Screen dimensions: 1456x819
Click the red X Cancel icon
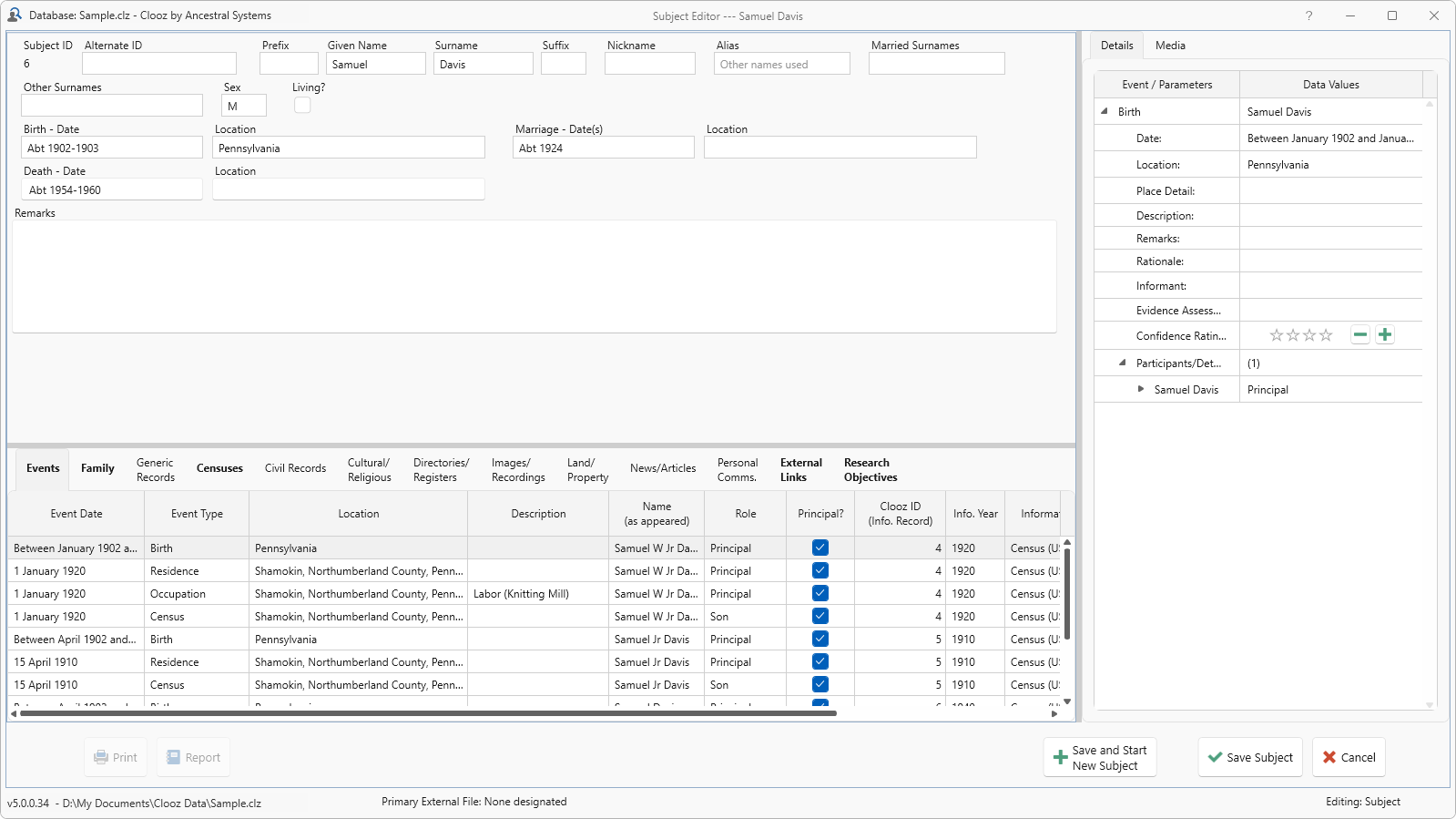pos(1329,757)
